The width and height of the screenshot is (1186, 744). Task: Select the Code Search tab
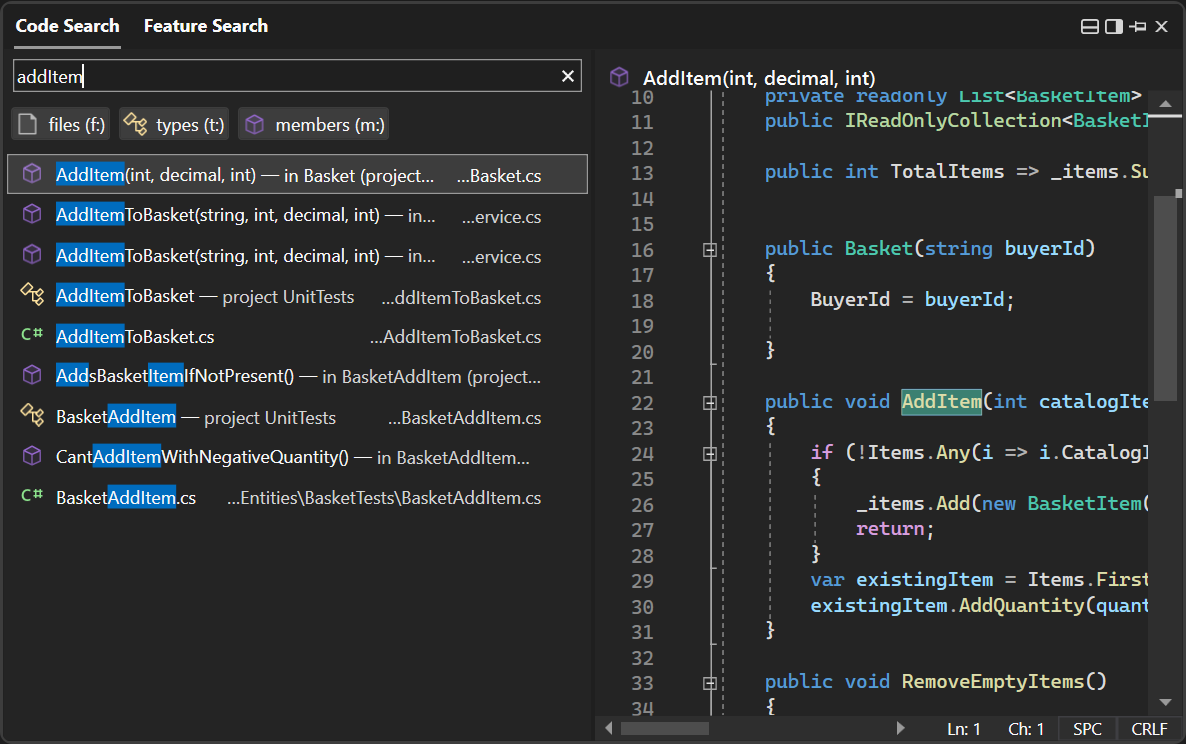67,26
